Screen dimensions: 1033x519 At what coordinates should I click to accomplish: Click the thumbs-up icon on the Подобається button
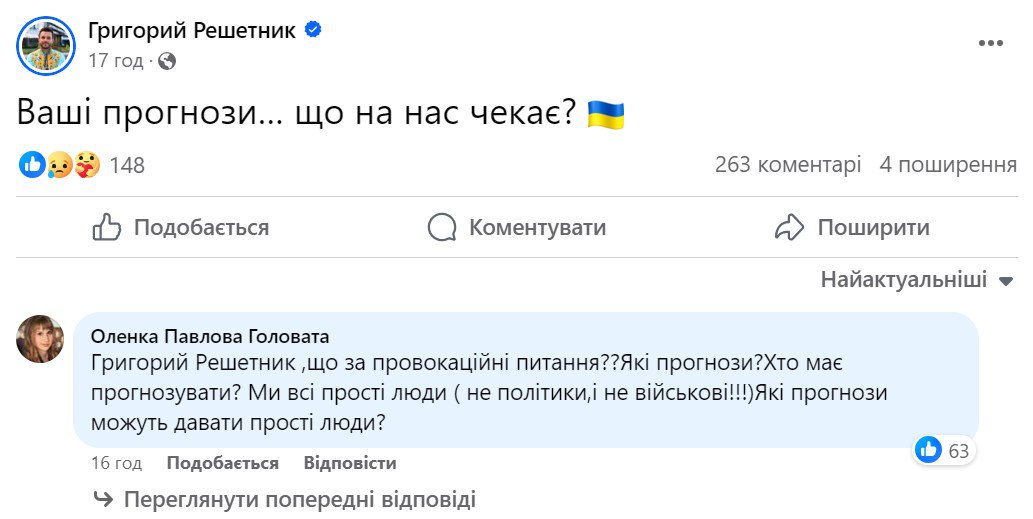(107, 228)
